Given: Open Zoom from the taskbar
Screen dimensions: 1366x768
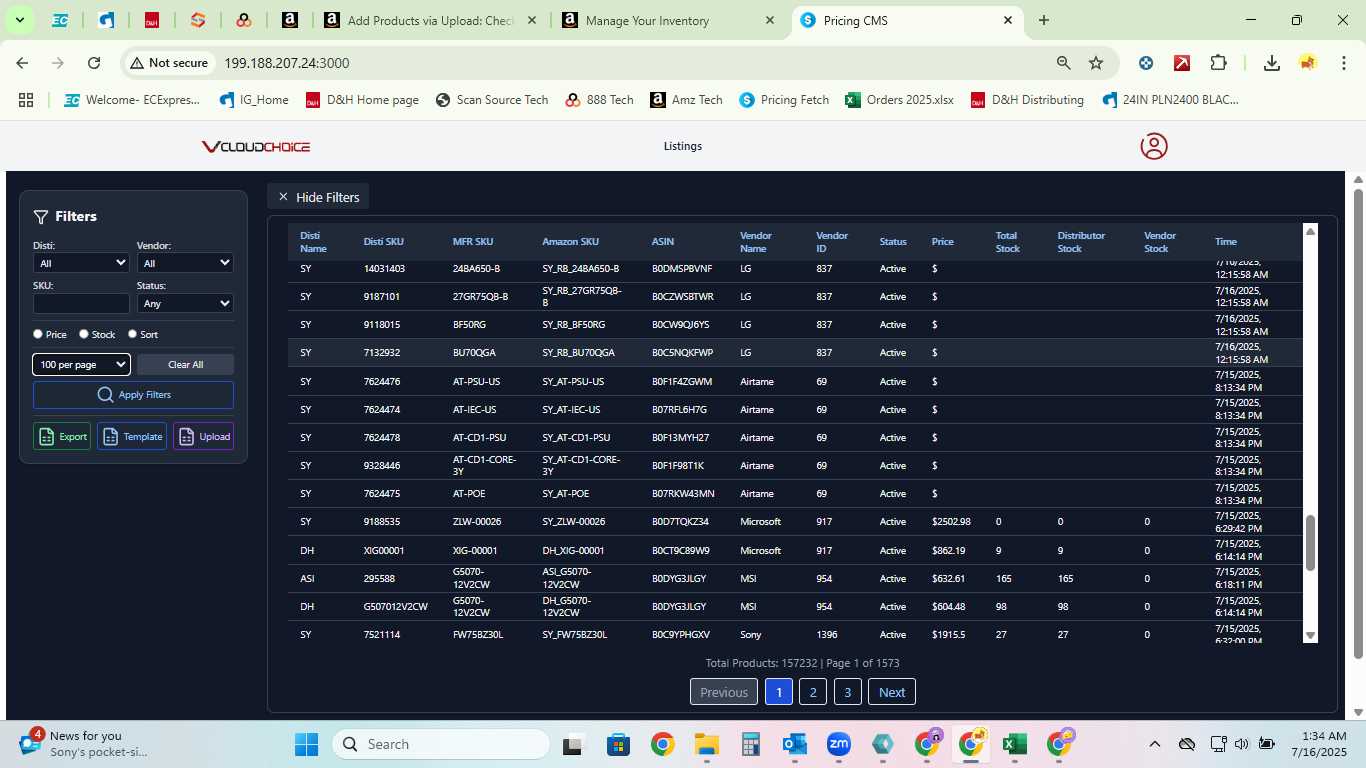Looking at the screenshot, I should [x=839, y=744].
